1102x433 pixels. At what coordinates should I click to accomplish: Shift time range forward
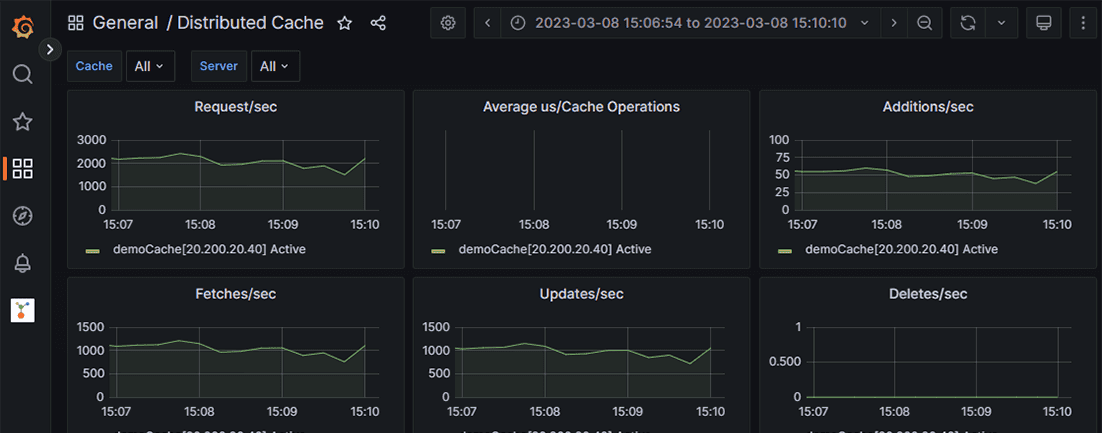pos(893,23)
